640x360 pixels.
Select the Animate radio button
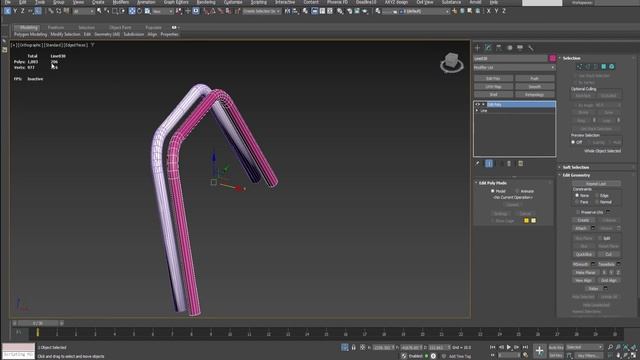(517, 191)
